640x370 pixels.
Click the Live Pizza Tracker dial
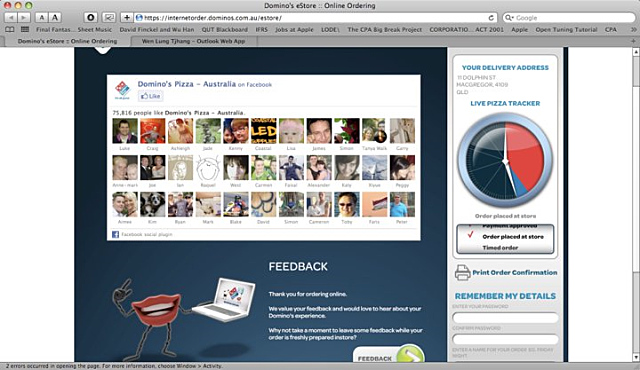tap(505, 160)
